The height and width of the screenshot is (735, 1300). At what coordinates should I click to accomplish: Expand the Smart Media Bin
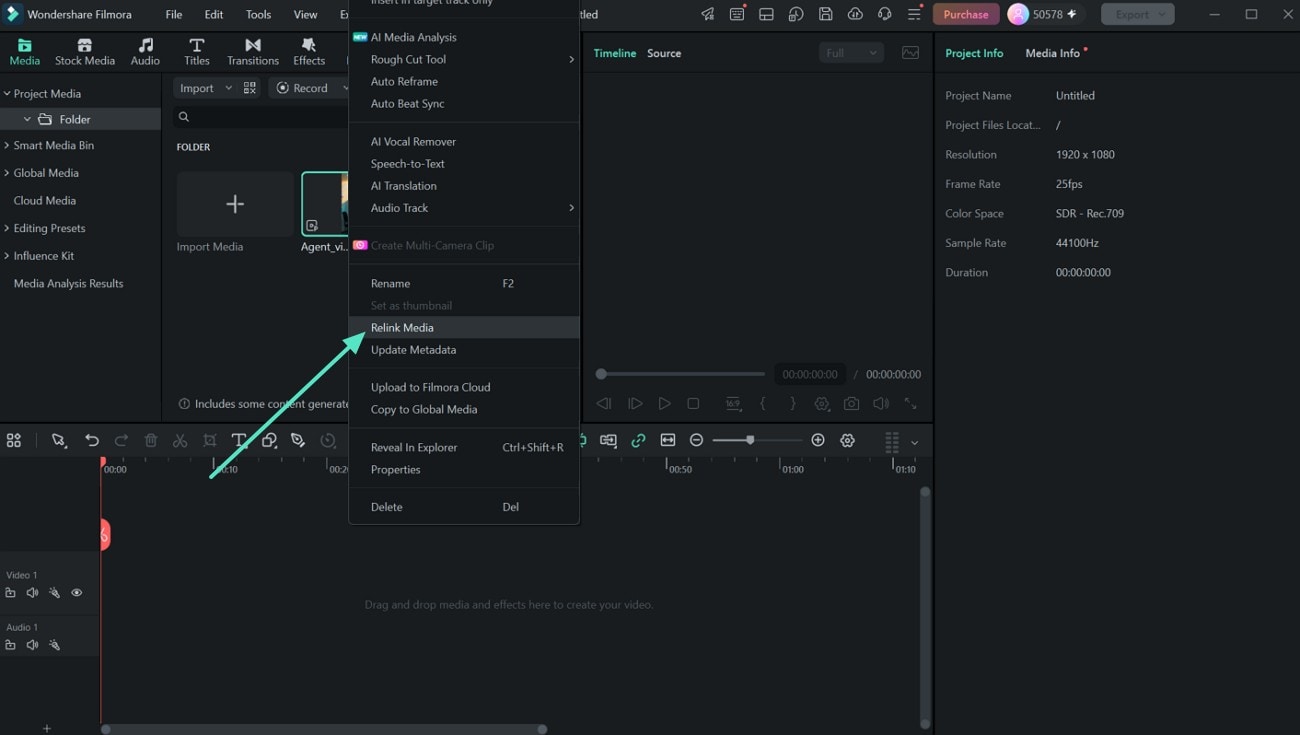point(7,146)
